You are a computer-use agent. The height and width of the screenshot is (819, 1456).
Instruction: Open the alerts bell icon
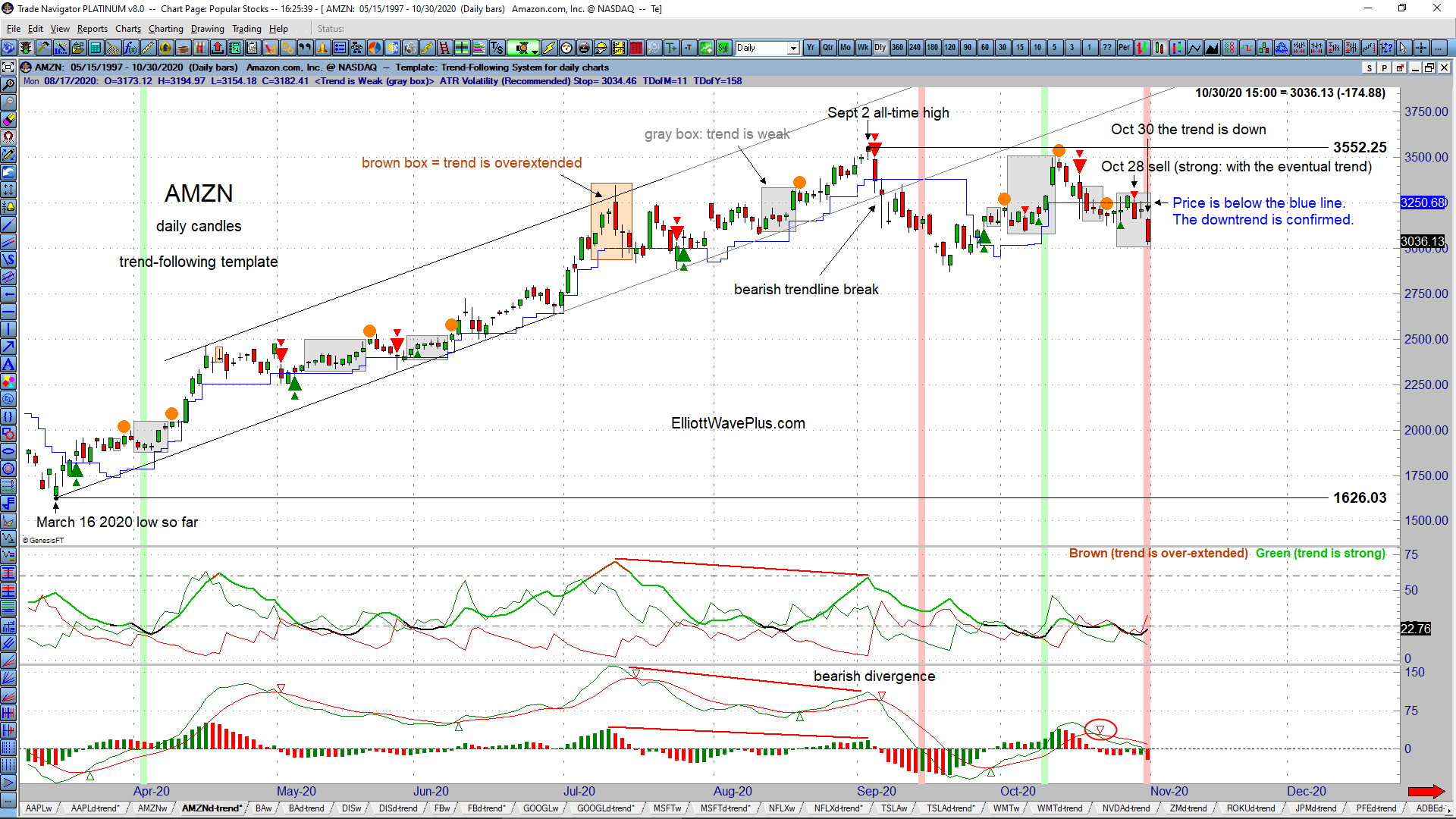(322, 48)
